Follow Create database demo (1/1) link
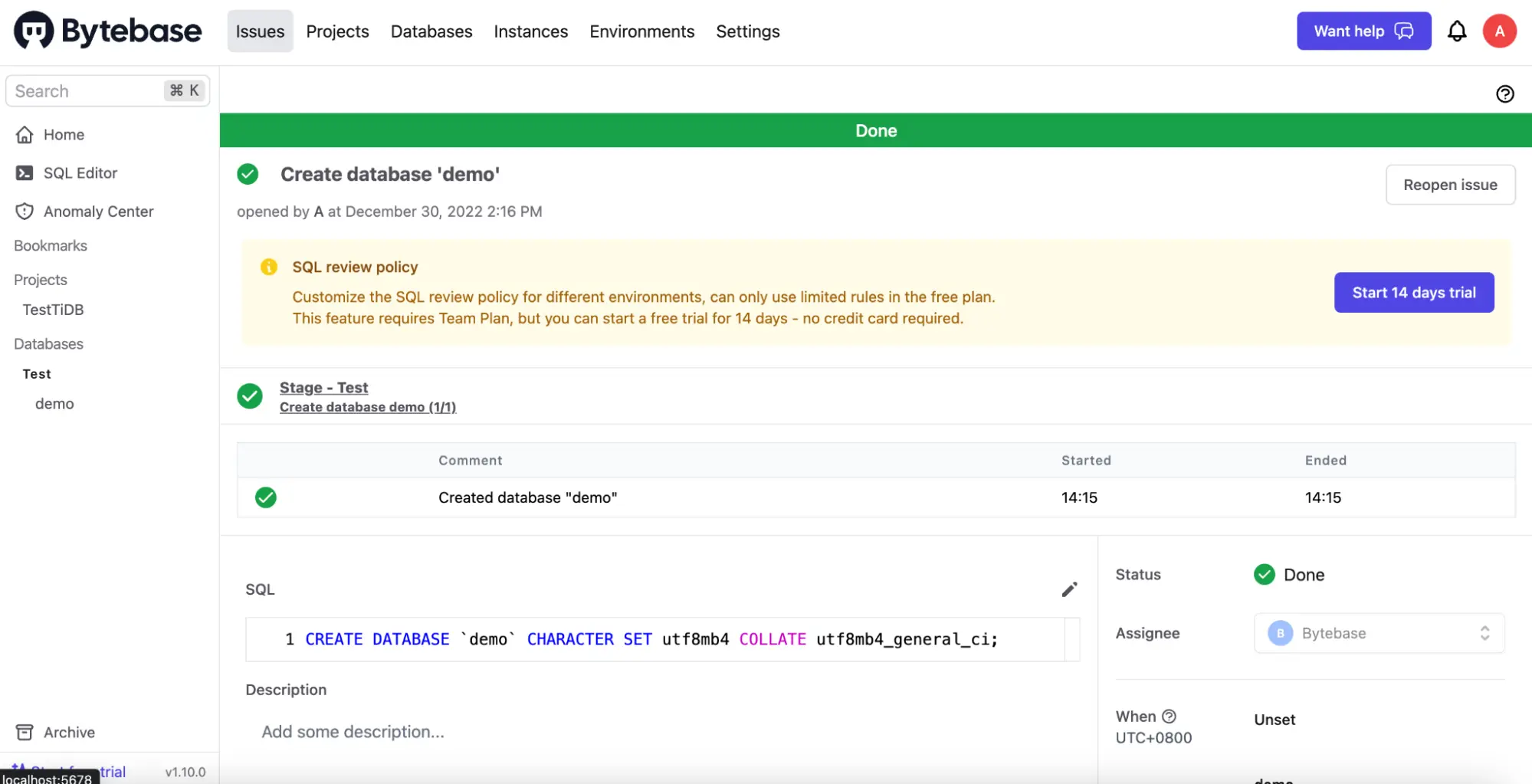 368,407
